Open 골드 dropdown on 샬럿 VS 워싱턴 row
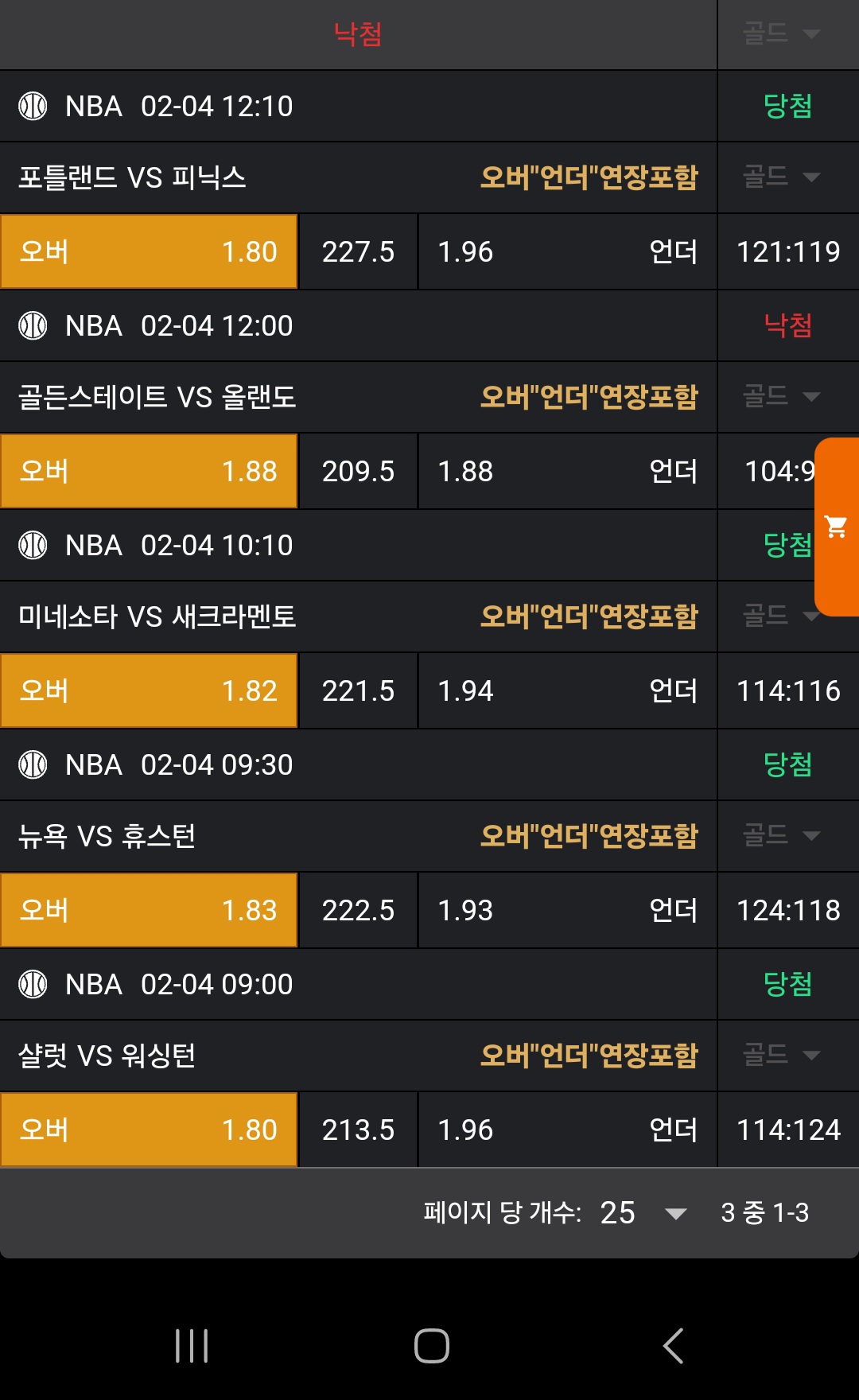This screenshot has height=1400, width=859. [x=781, y=1055]
